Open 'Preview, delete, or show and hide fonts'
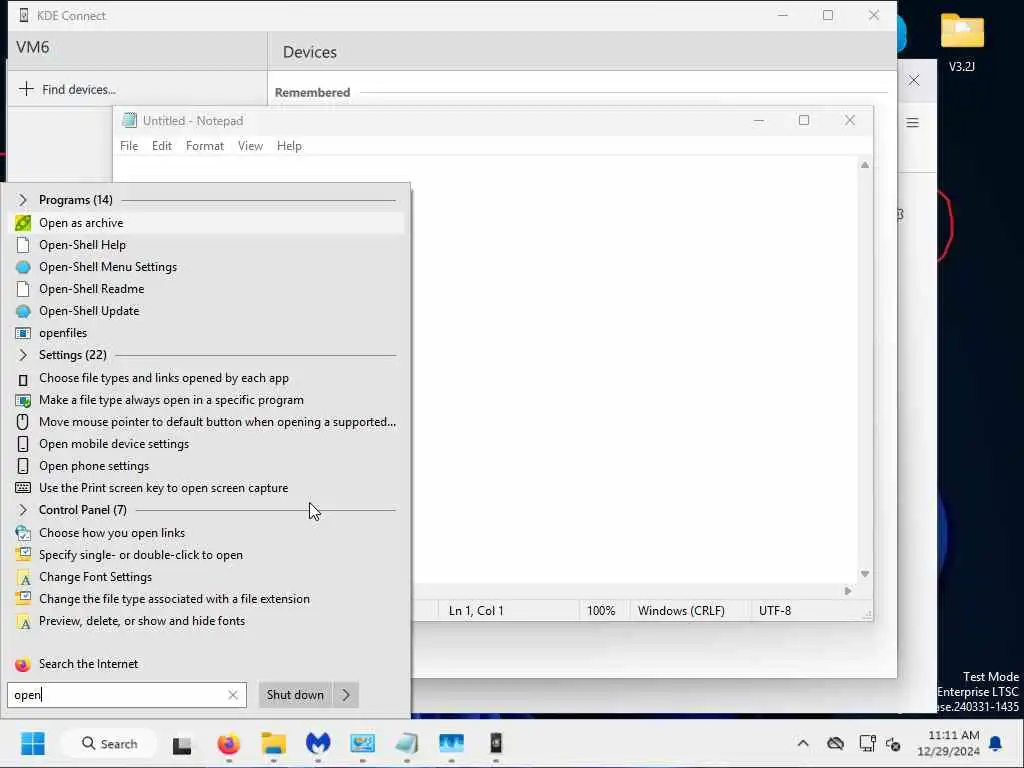The image size is (1024, 768). point(208,621)
